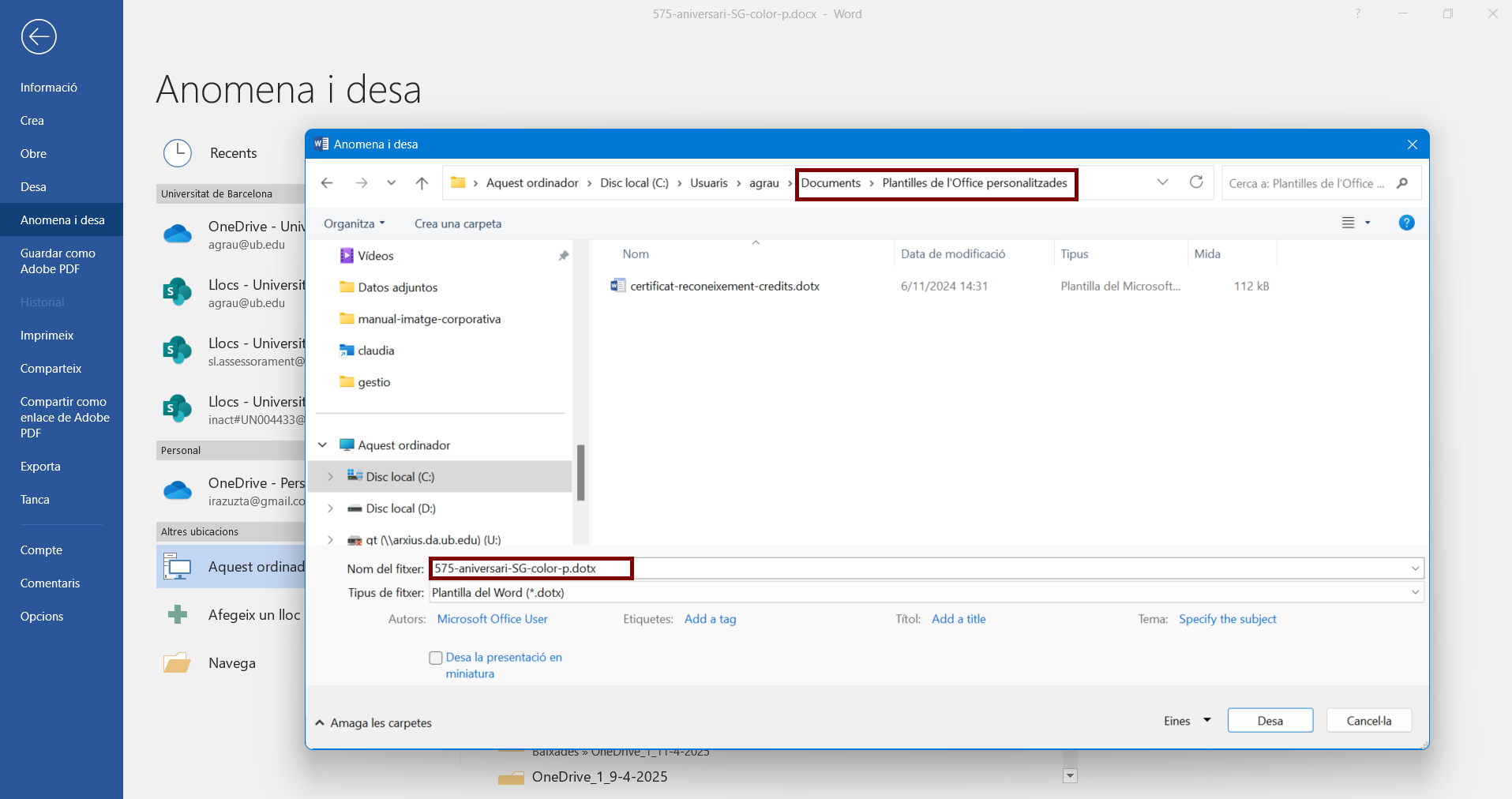Open the Eines dropdown
The image size is (1512, 799).
1187,721
